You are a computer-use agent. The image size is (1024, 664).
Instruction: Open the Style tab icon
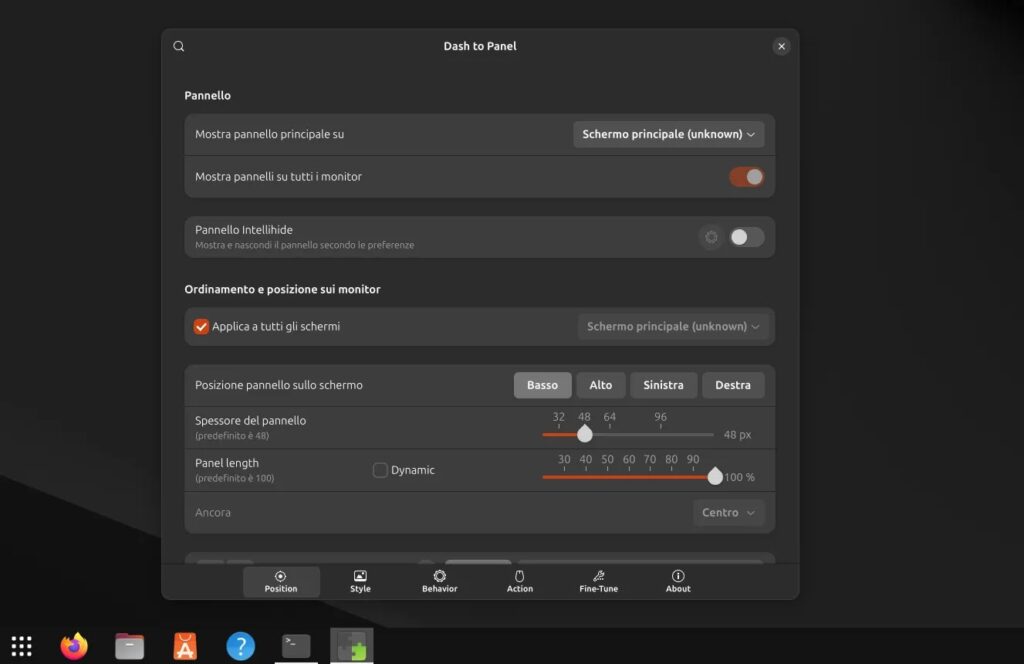[x=359, y=575]
